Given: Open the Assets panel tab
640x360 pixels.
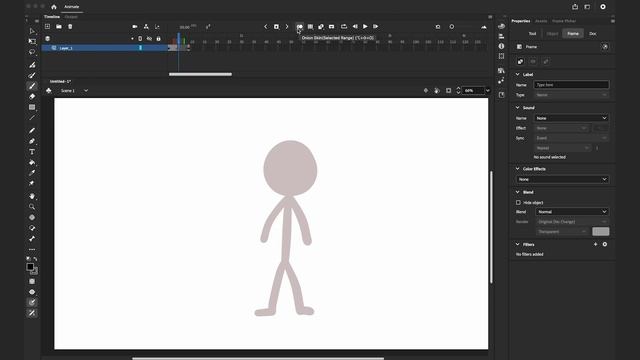Looking at the screenshot, I should click(541, 21).
